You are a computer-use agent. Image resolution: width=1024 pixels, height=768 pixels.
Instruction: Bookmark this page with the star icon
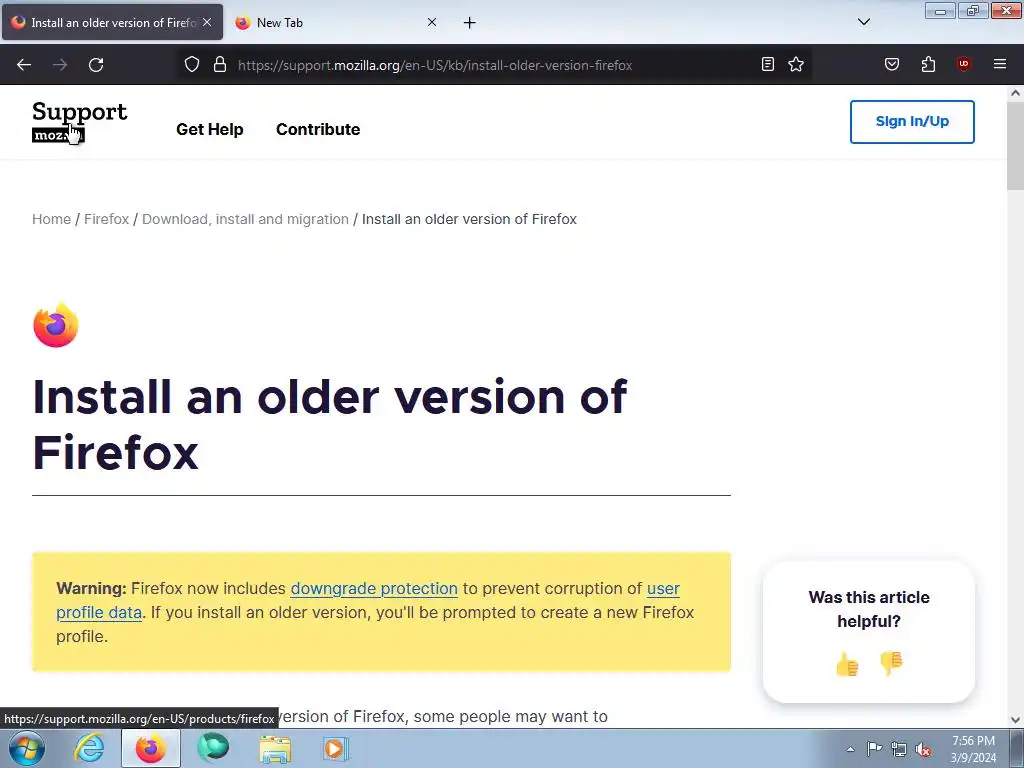point(795,65)
